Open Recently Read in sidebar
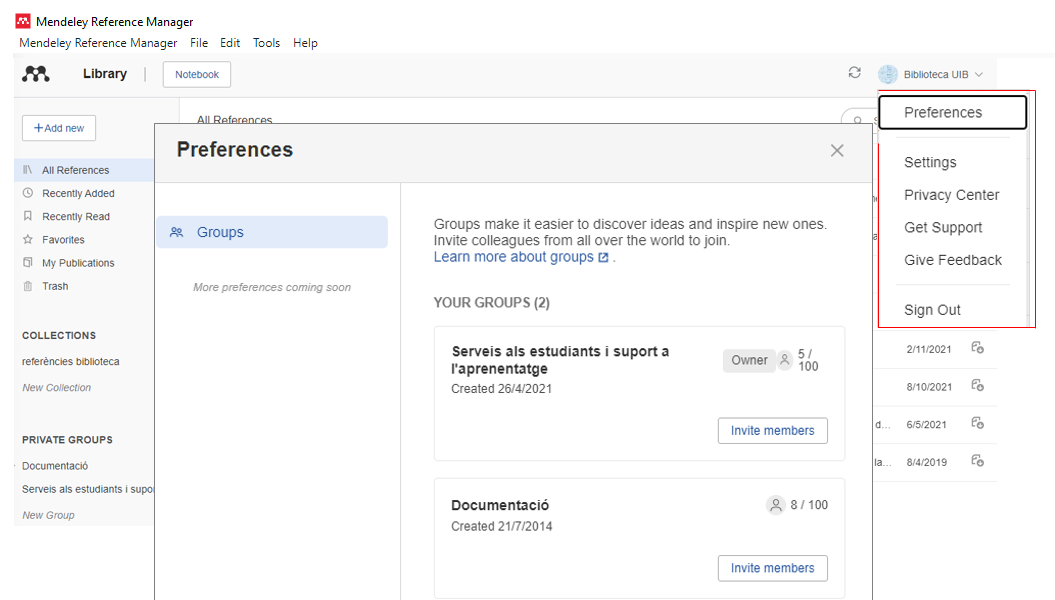 point(75,217)
